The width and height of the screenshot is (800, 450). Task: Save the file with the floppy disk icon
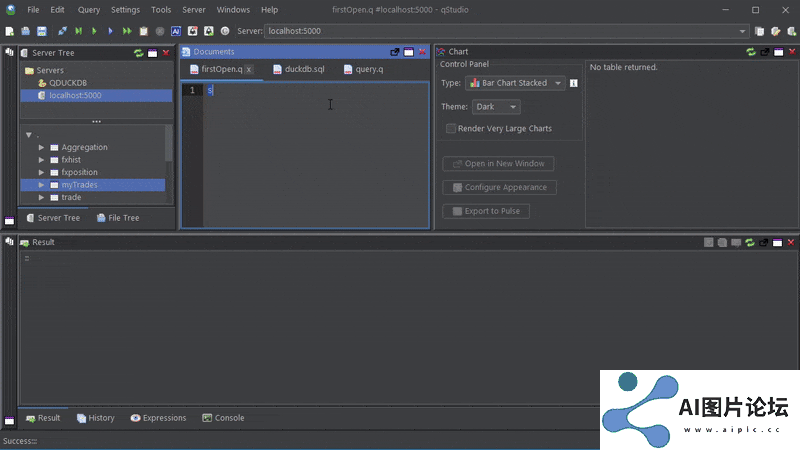point(42,31)
